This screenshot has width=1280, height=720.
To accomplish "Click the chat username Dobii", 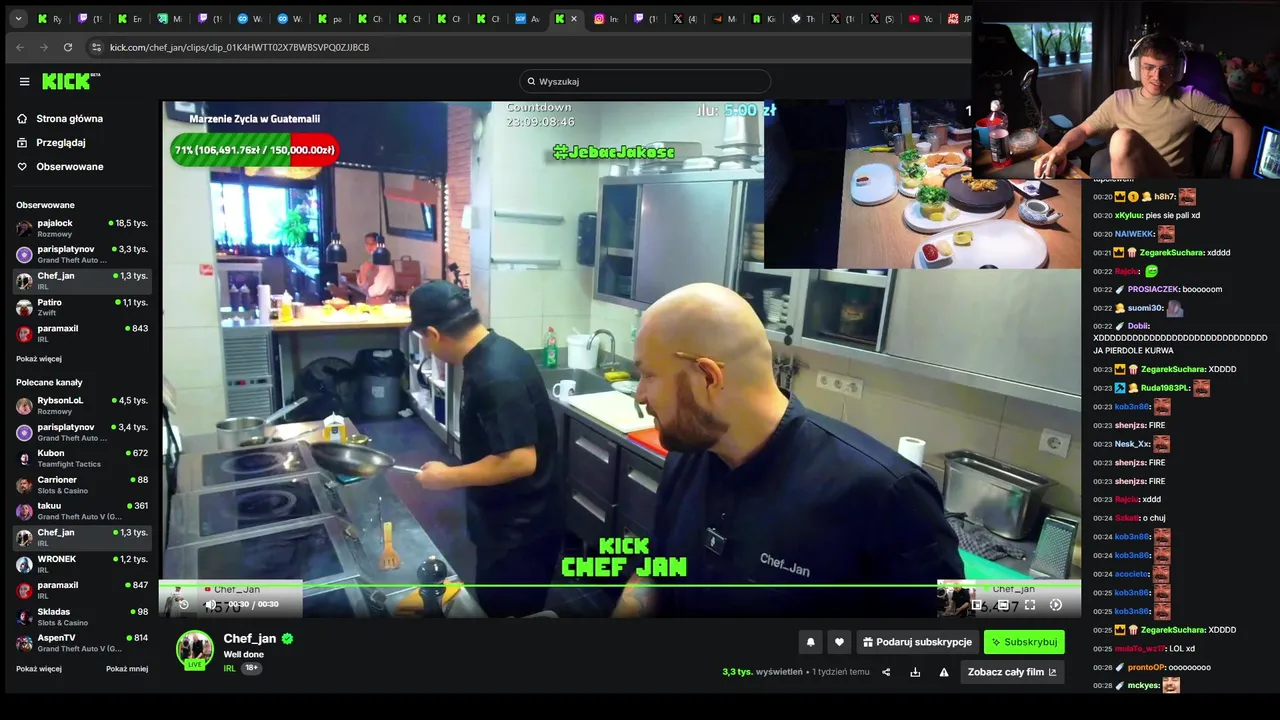I will click(x=1138, y=326).
